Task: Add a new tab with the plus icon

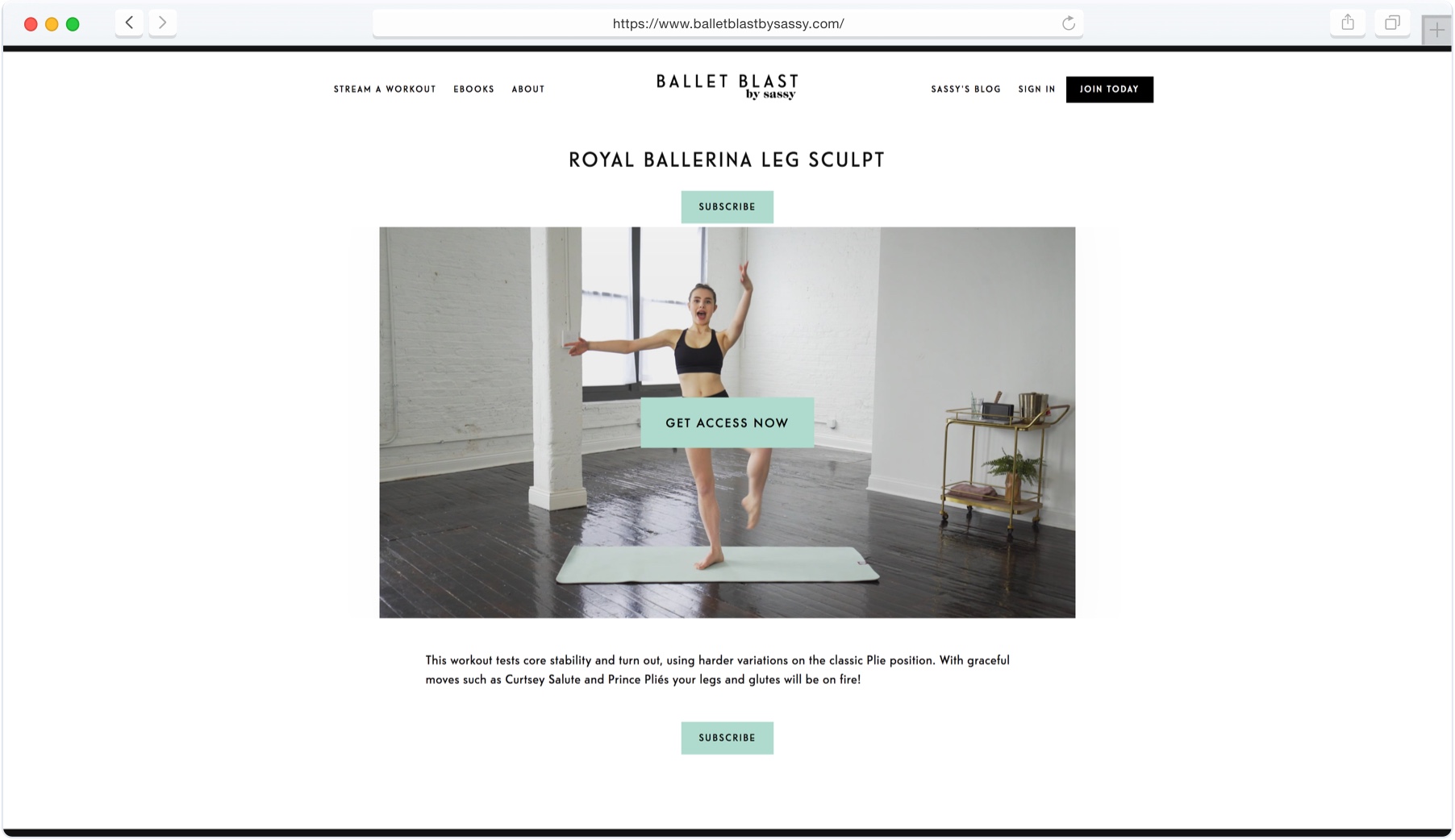Action: 1436,31
